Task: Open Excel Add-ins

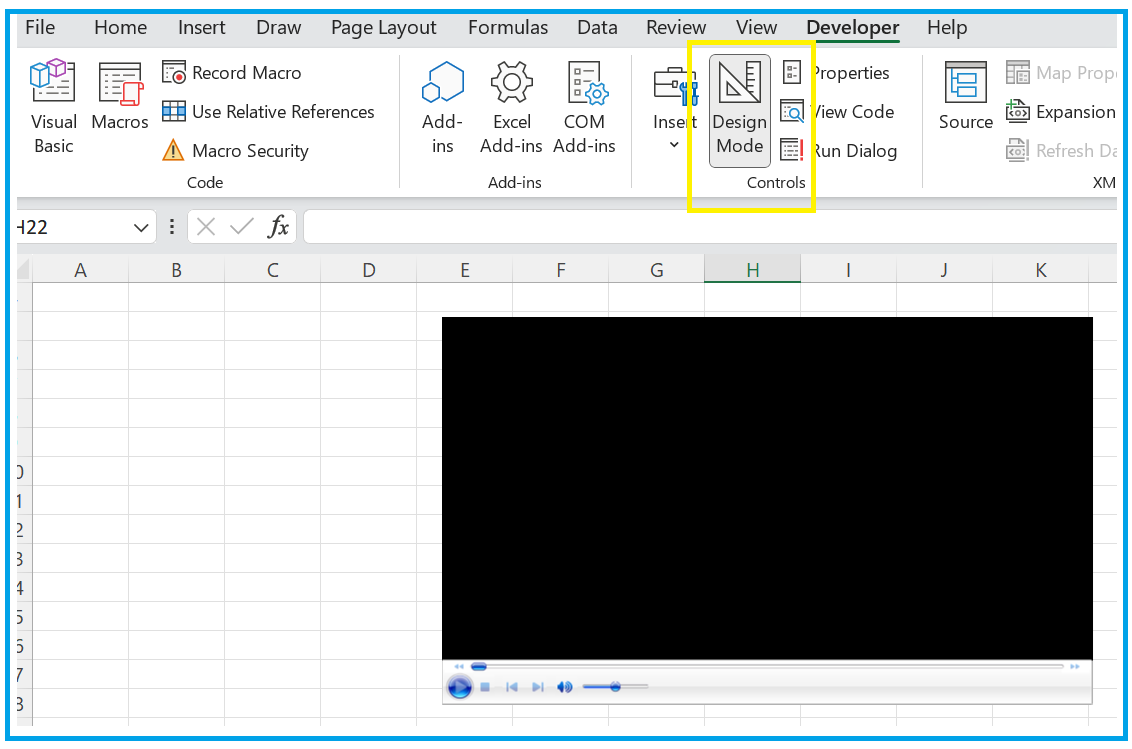Action: [511, 107]
